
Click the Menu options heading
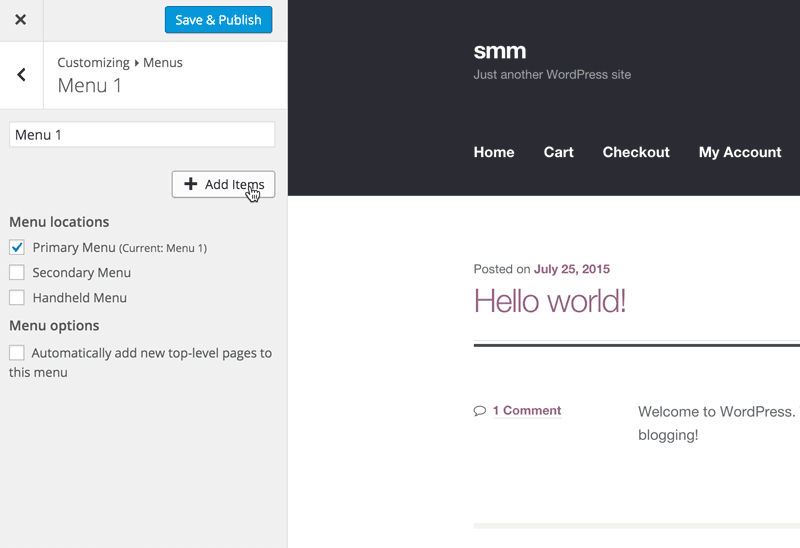(54, 326)
